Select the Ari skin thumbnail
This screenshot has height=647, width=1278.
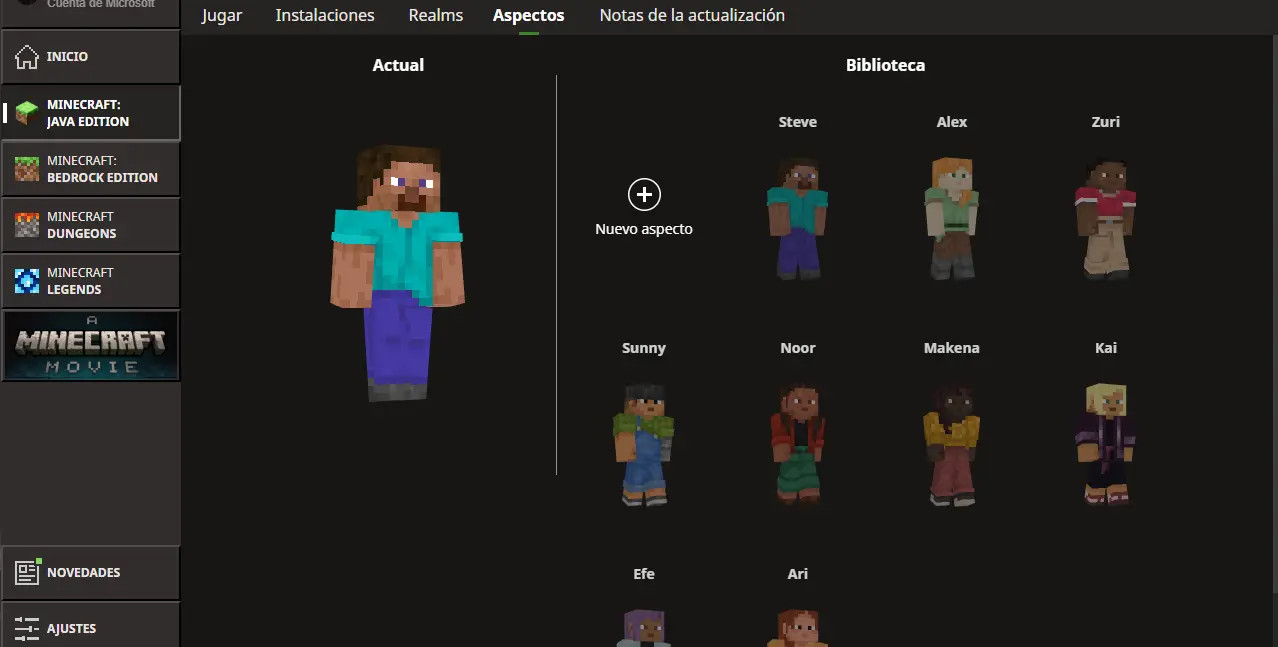click(798, 627)
